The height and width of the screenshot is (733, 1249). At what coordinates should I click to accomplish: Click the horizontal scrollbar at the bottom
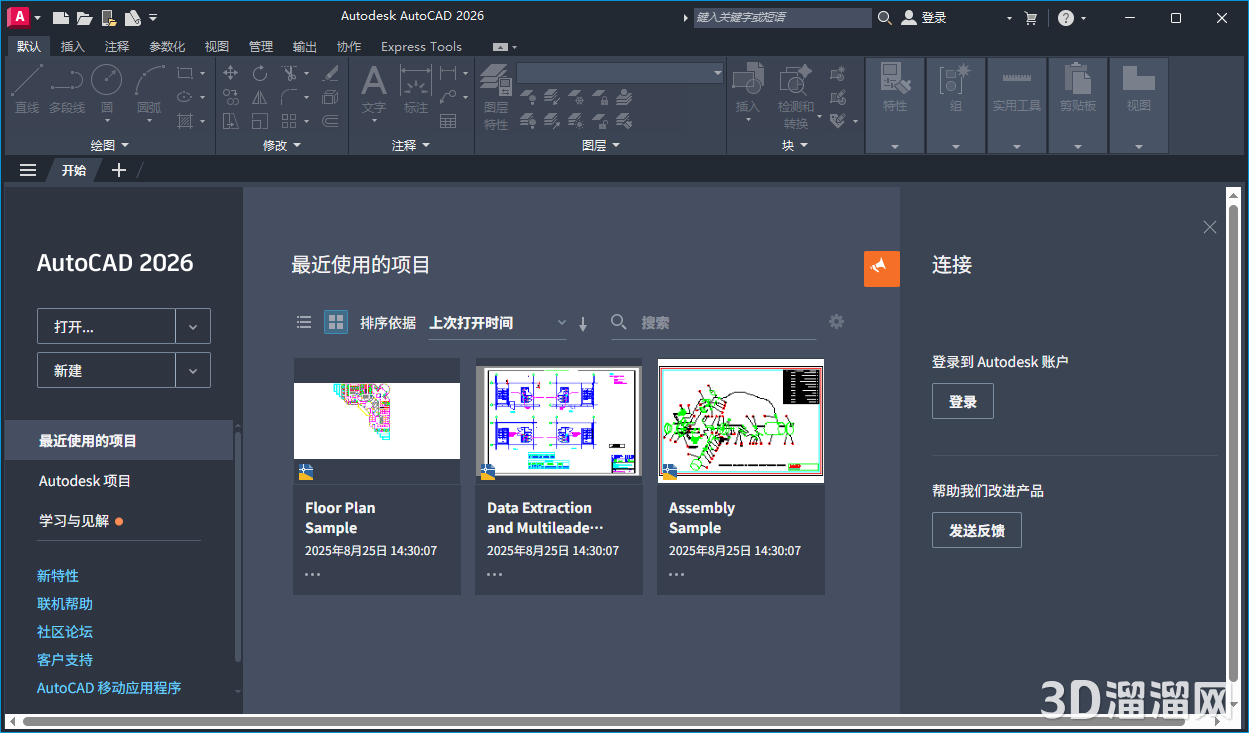point(600,721)
